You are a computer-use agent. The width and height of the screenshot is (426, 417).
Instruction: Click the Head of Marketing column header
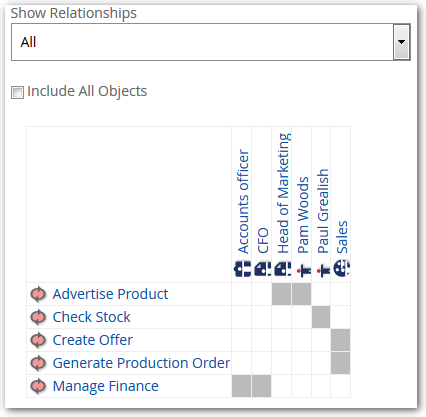point(283,193)
